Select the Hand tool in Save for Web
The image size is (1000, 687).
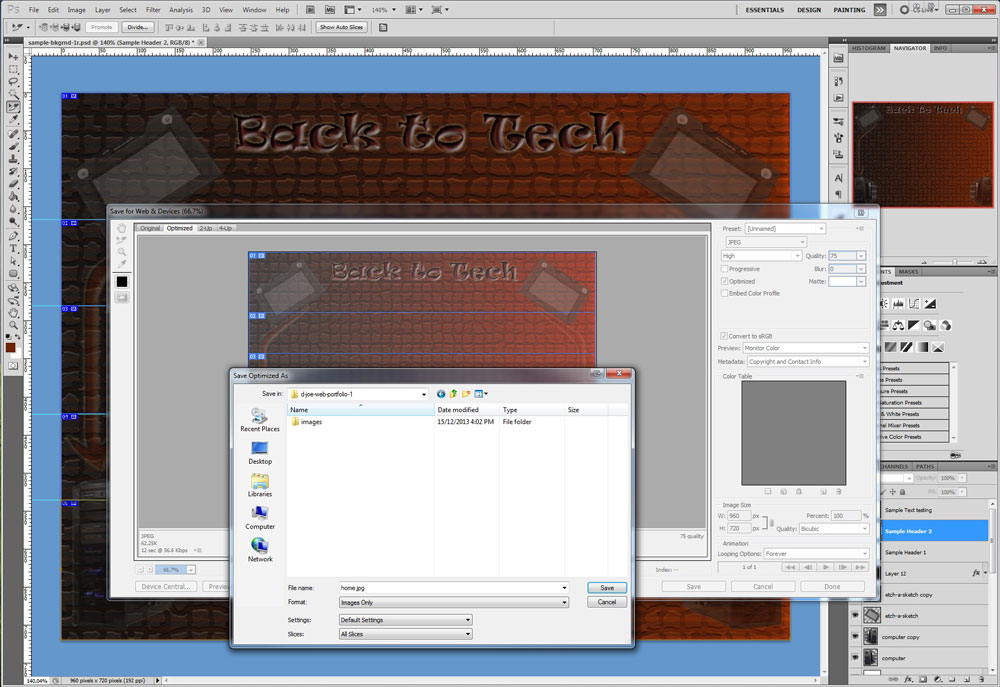[x=122, y=228]
